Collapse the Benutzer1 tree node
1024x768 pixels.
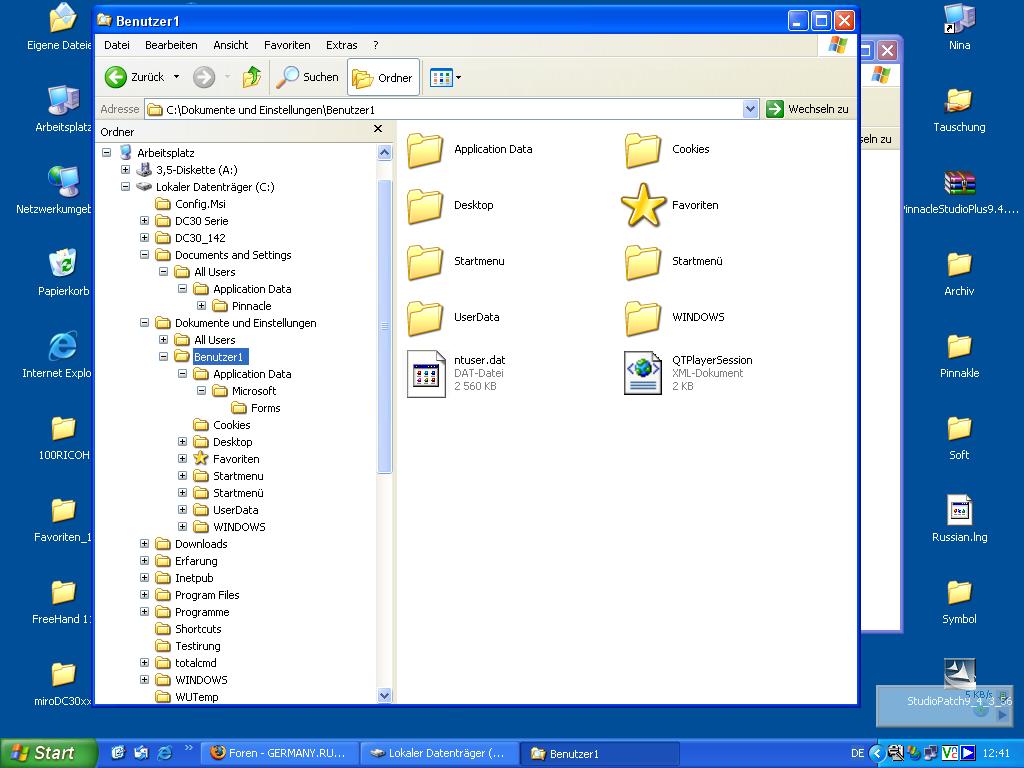pos(163,357)
